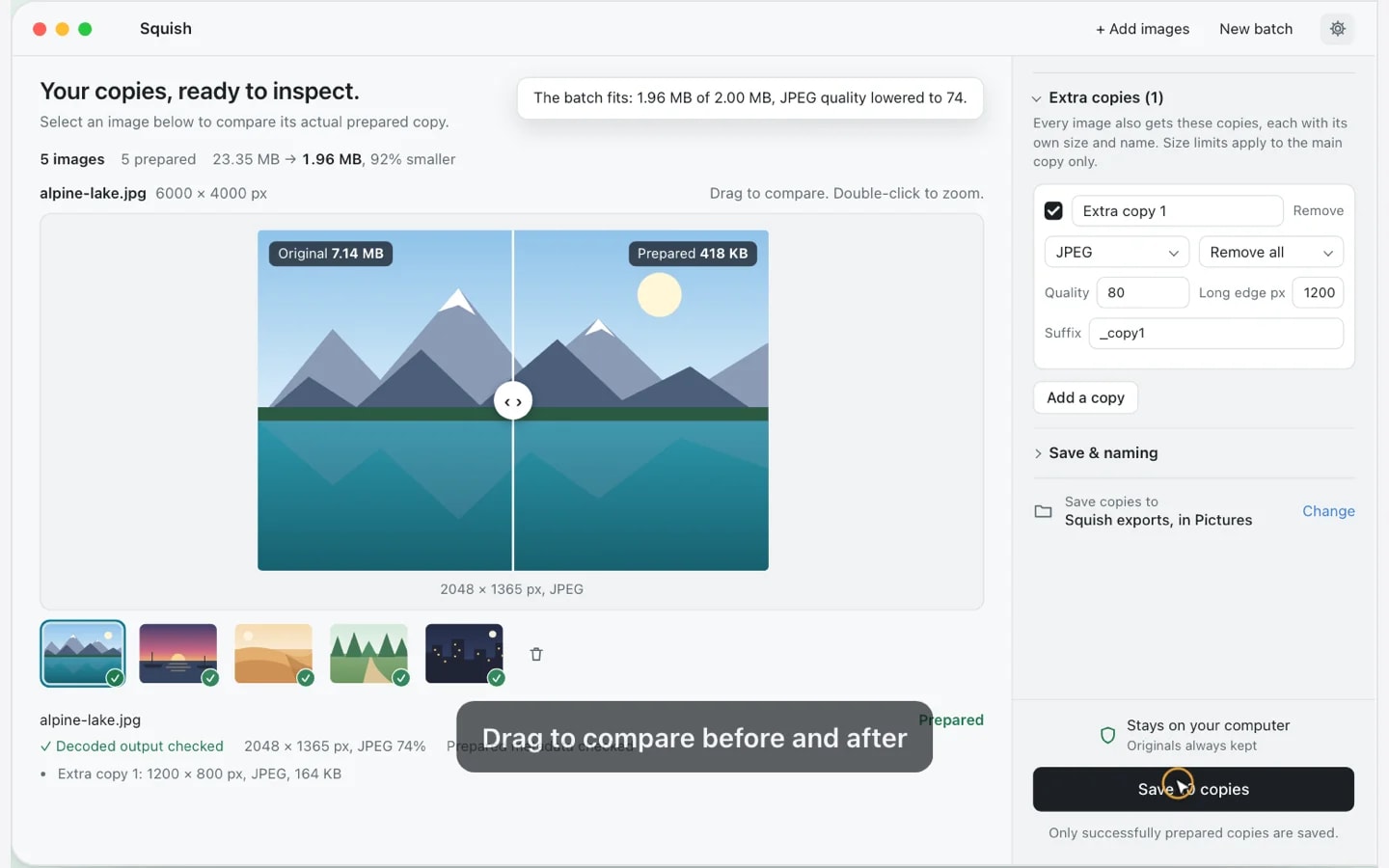Click the Quality field showing 80

(x=1142, y=292)
